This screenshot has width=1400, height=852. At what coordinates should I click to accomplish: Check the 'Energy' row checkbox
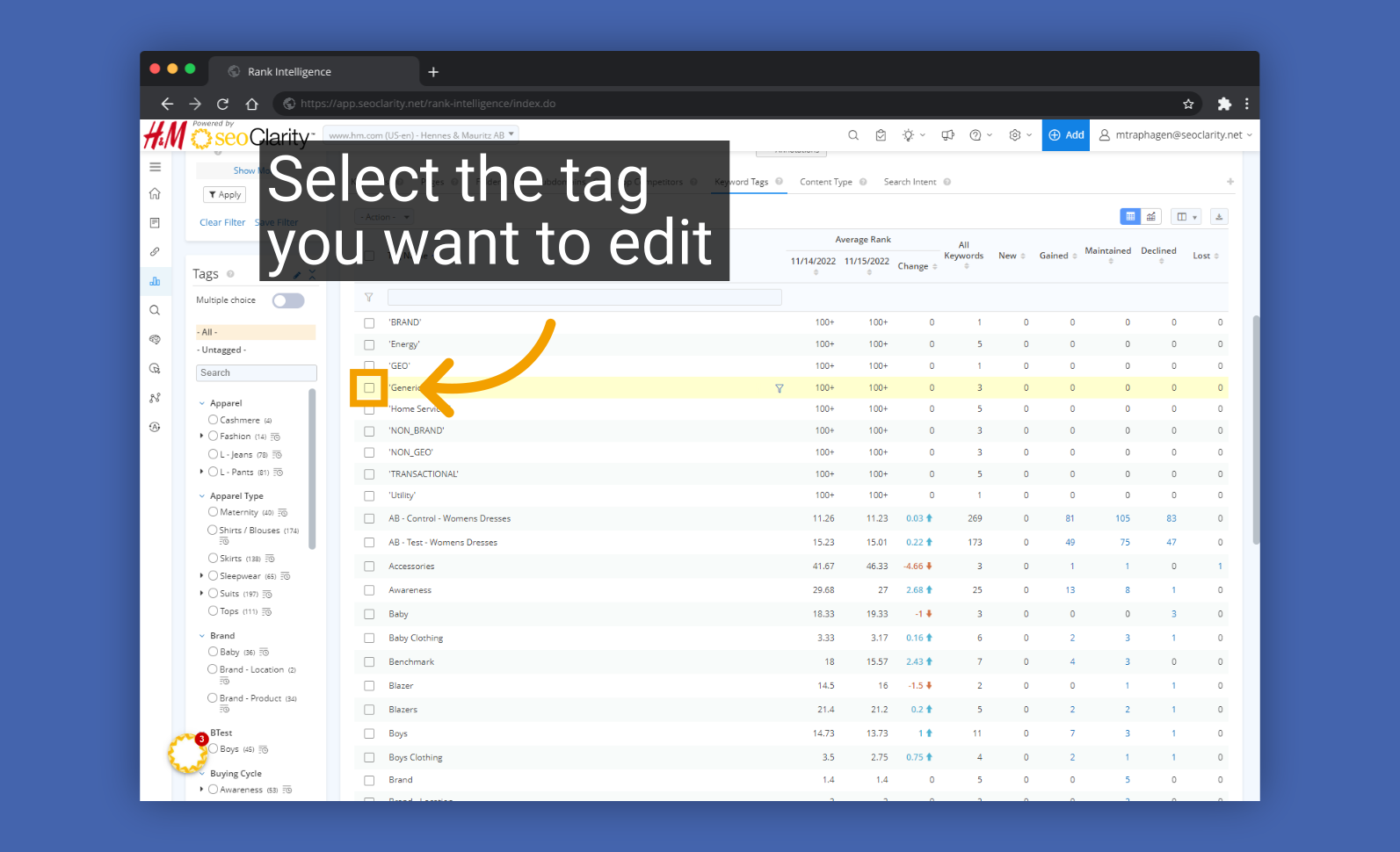(369, 345)
